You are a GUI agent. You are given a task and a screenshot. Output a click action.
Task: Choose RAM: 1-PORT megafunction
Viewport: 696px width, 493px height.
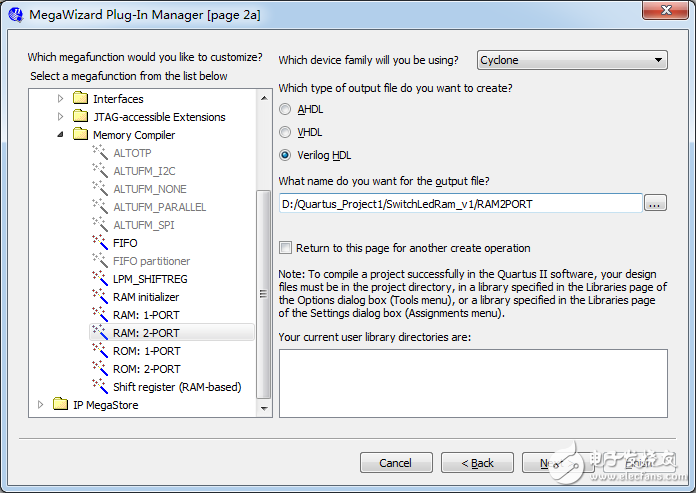[146, 315]
